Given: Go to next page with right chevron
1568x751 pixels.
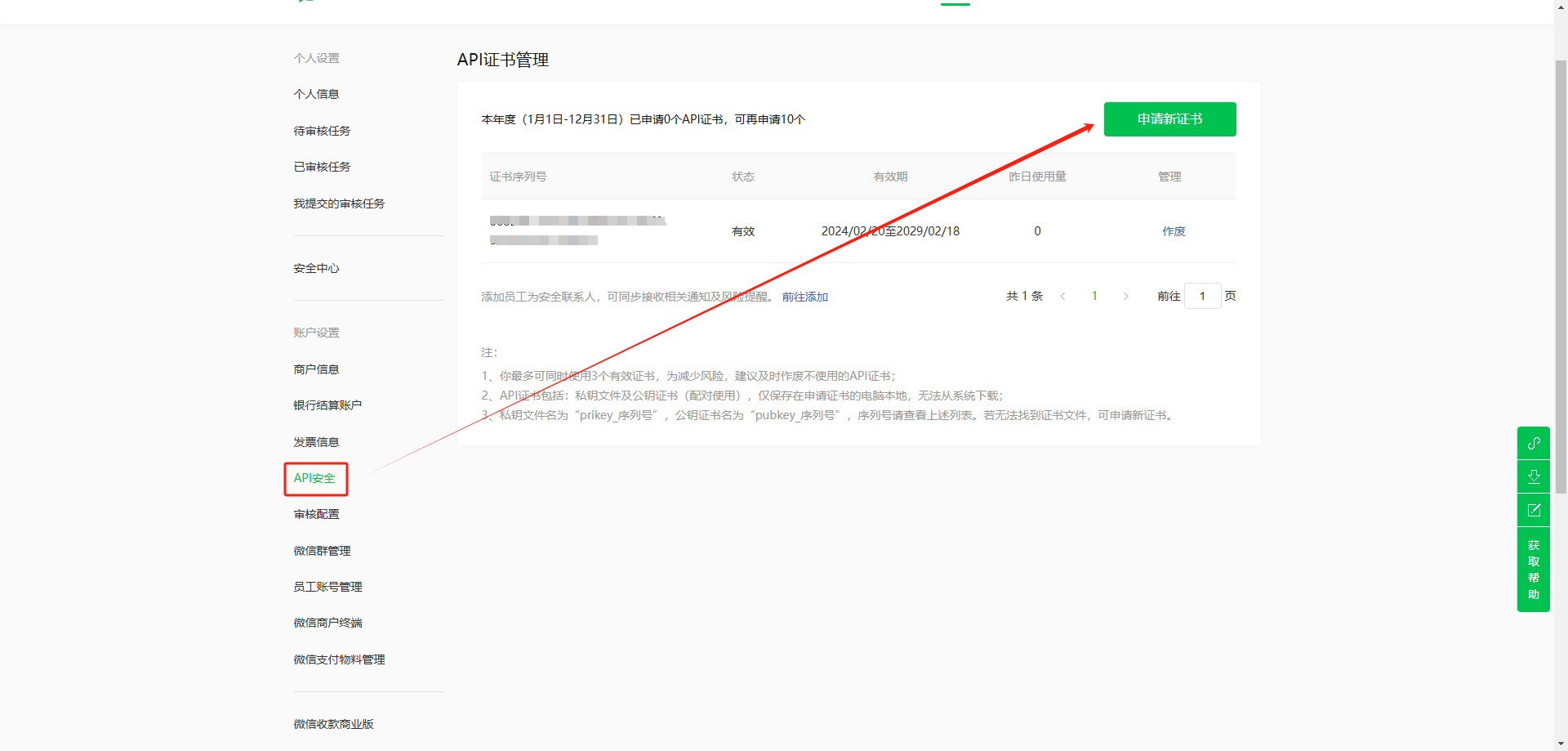Looking at the screenshot, I should click(x=1126, y=296).
